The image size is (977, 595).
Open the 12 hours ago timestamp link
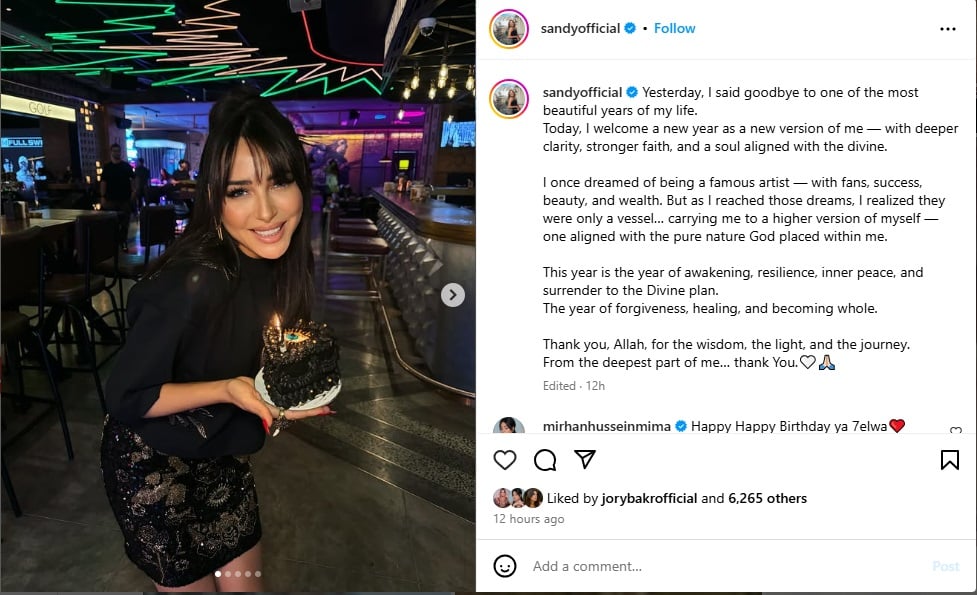click(x=528, y=519)
